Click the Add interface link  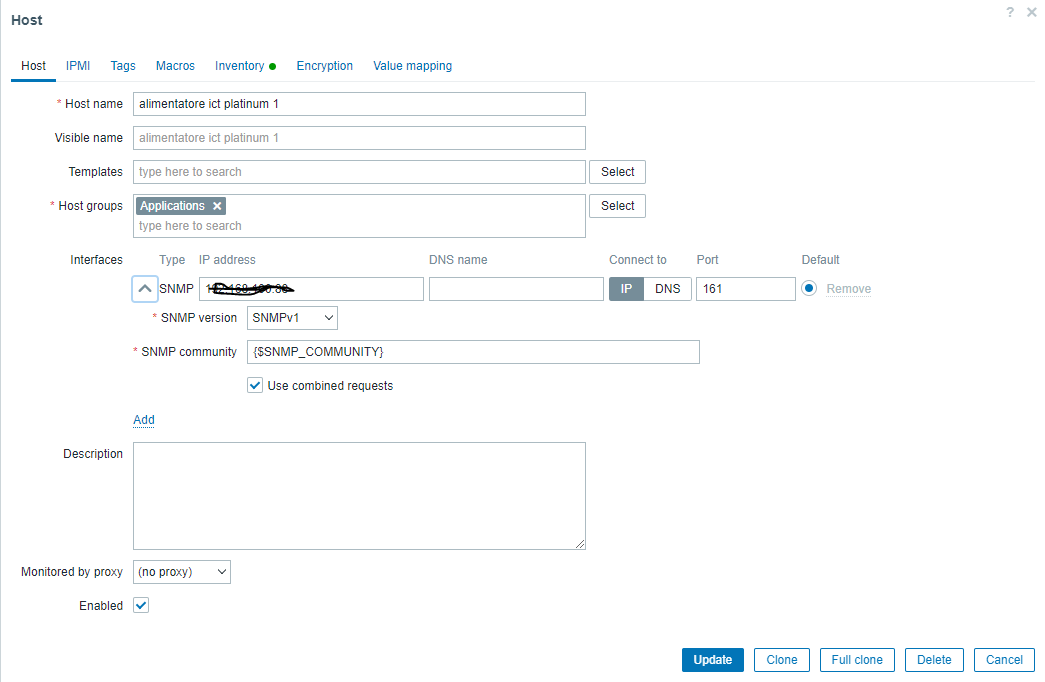tap(144, 420)
